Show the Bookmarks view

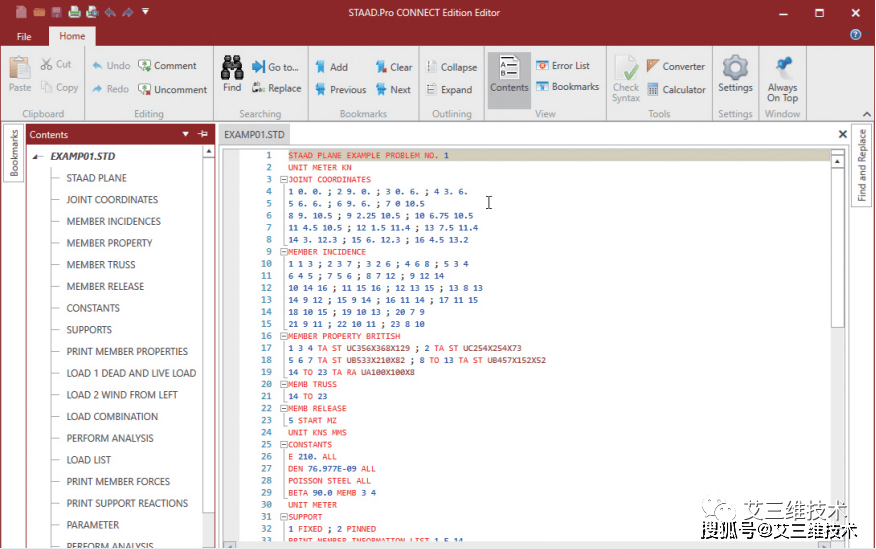click(x=567, y=87)
